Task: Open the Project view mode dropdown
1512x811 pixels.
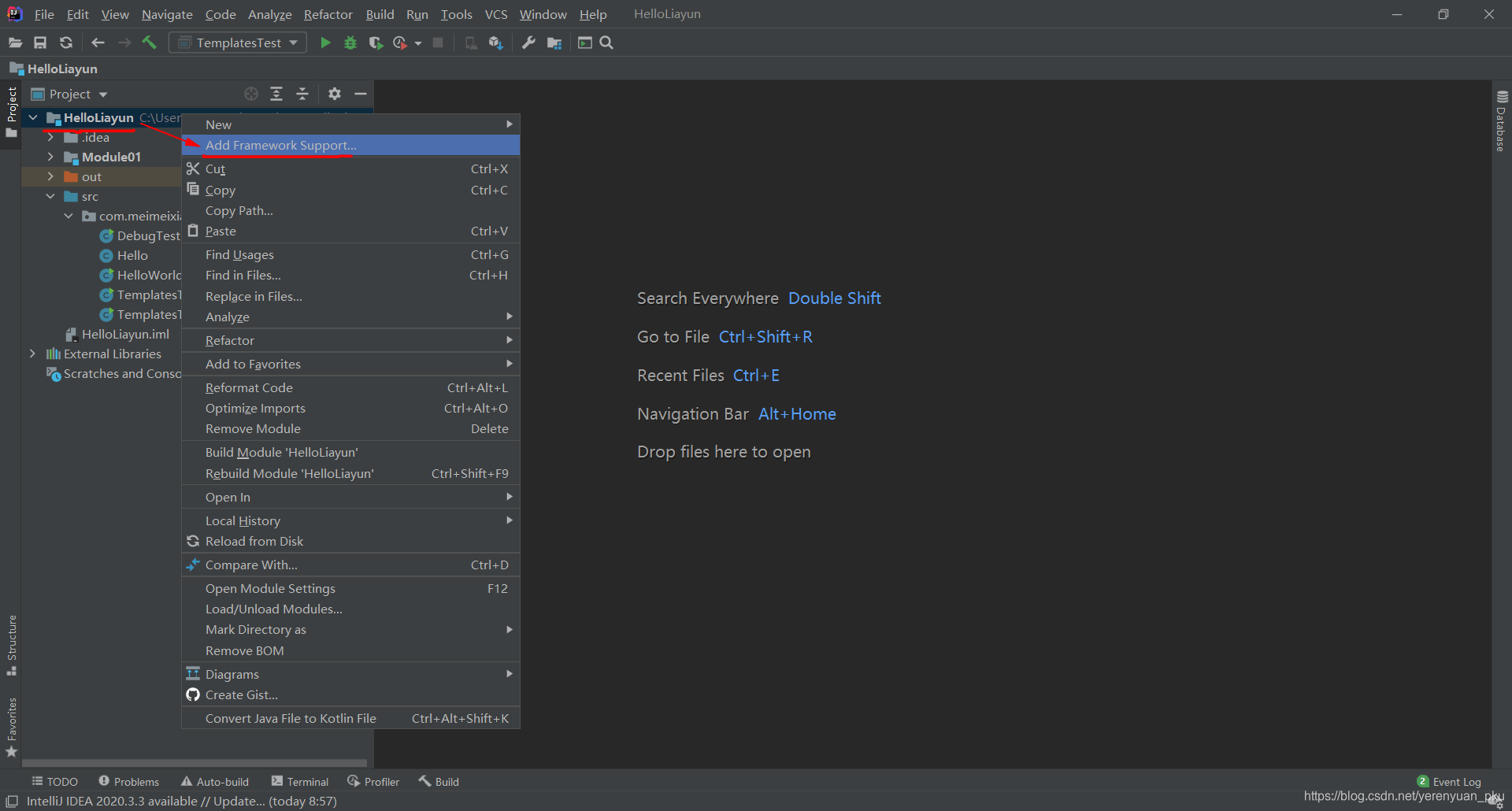Action: point(69,94)
